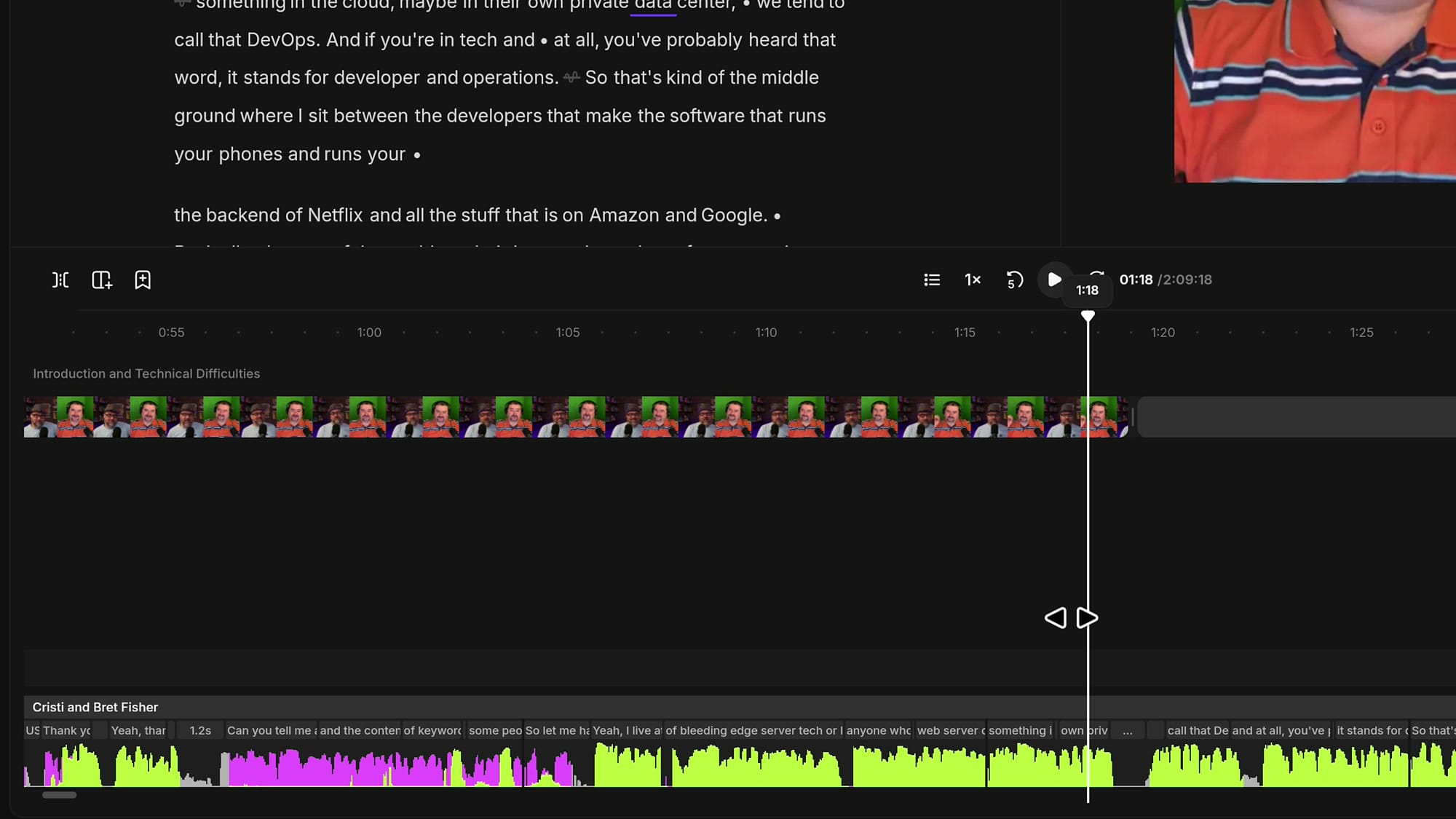The height and width of the screenshot is (819, 1456).
Task: Select the empty gray clip after the video
Action: click(x=1296, y=417)
